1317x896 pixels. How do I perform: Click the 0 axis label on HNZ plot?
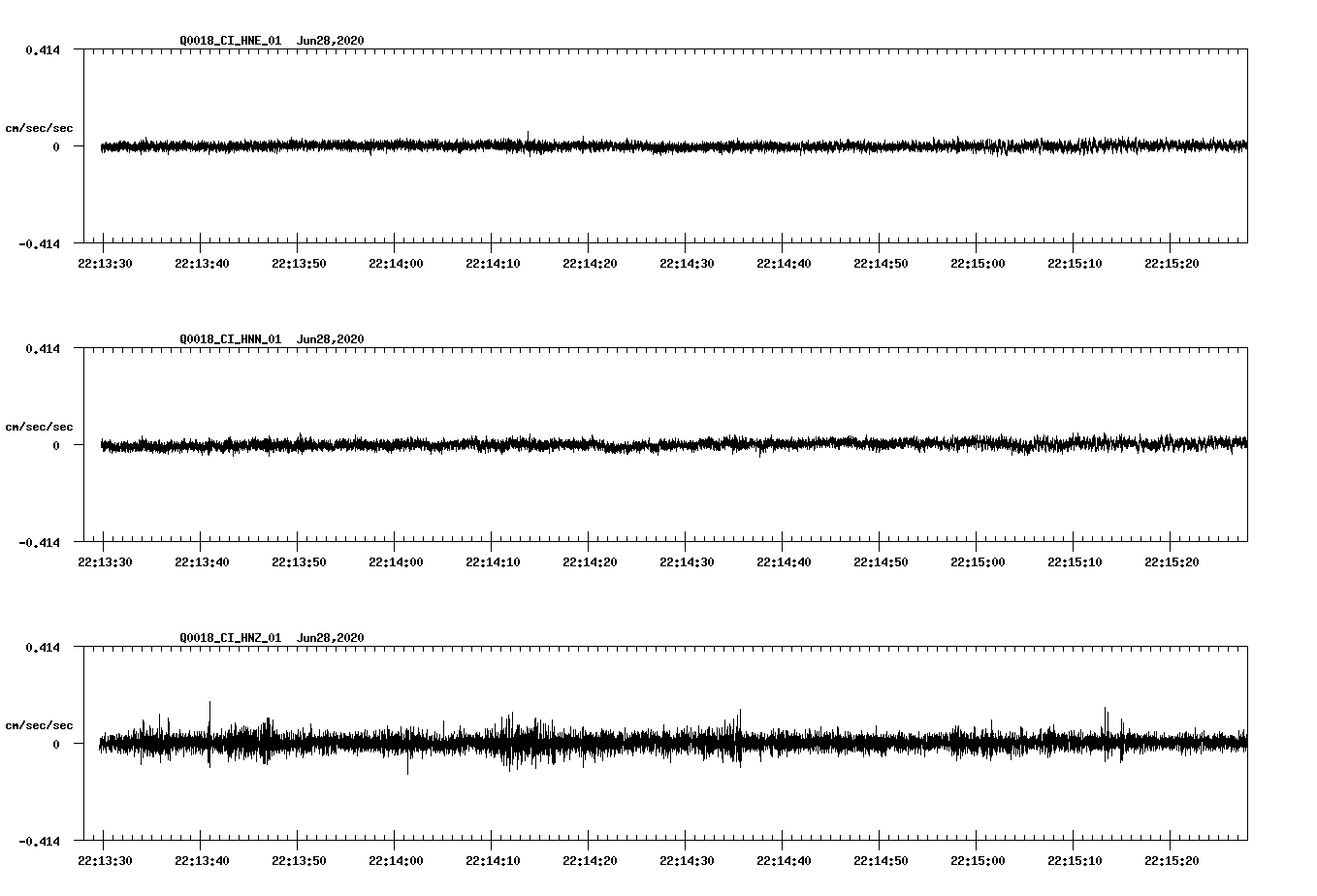[56, 744]
